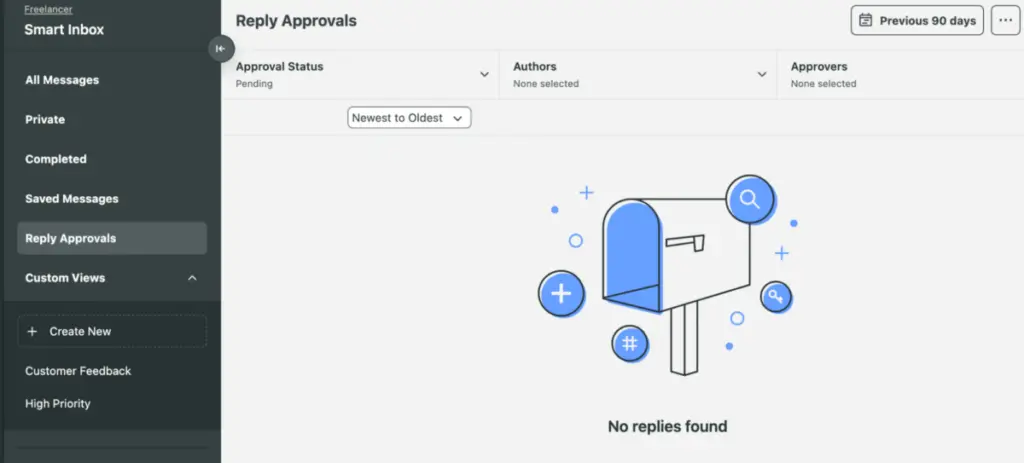Open the three-dot more options menu
Image resolution: width=1024 pixels, height=463 pixels.
[1005, 20]
